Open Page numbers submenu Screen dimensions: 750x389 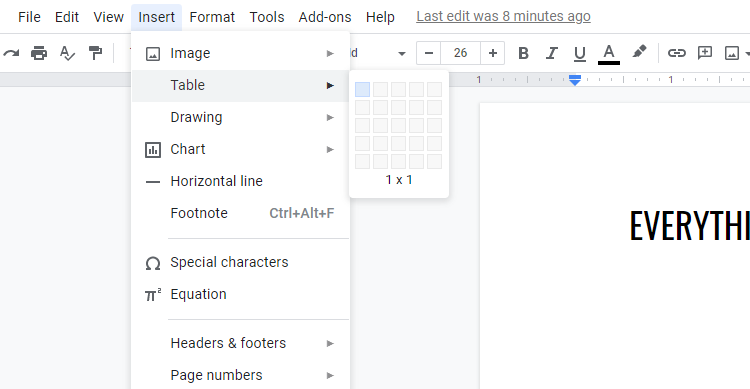(241, 375)
